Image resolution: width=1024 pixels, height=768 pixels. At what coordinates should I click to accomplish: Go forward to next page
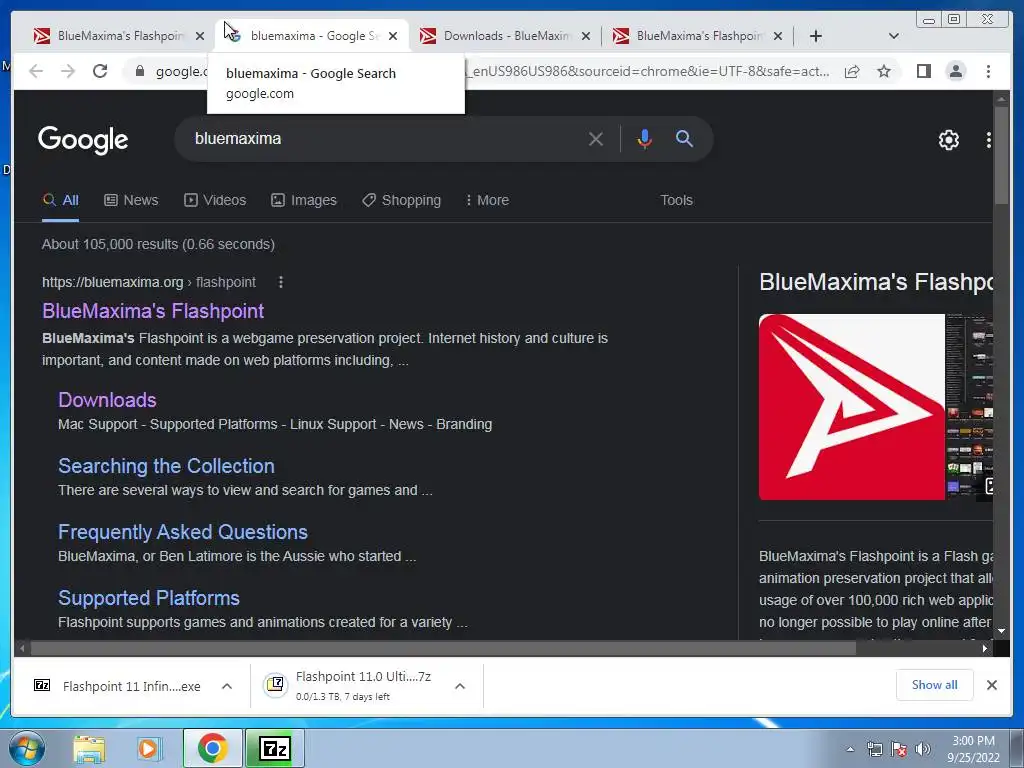68,71
